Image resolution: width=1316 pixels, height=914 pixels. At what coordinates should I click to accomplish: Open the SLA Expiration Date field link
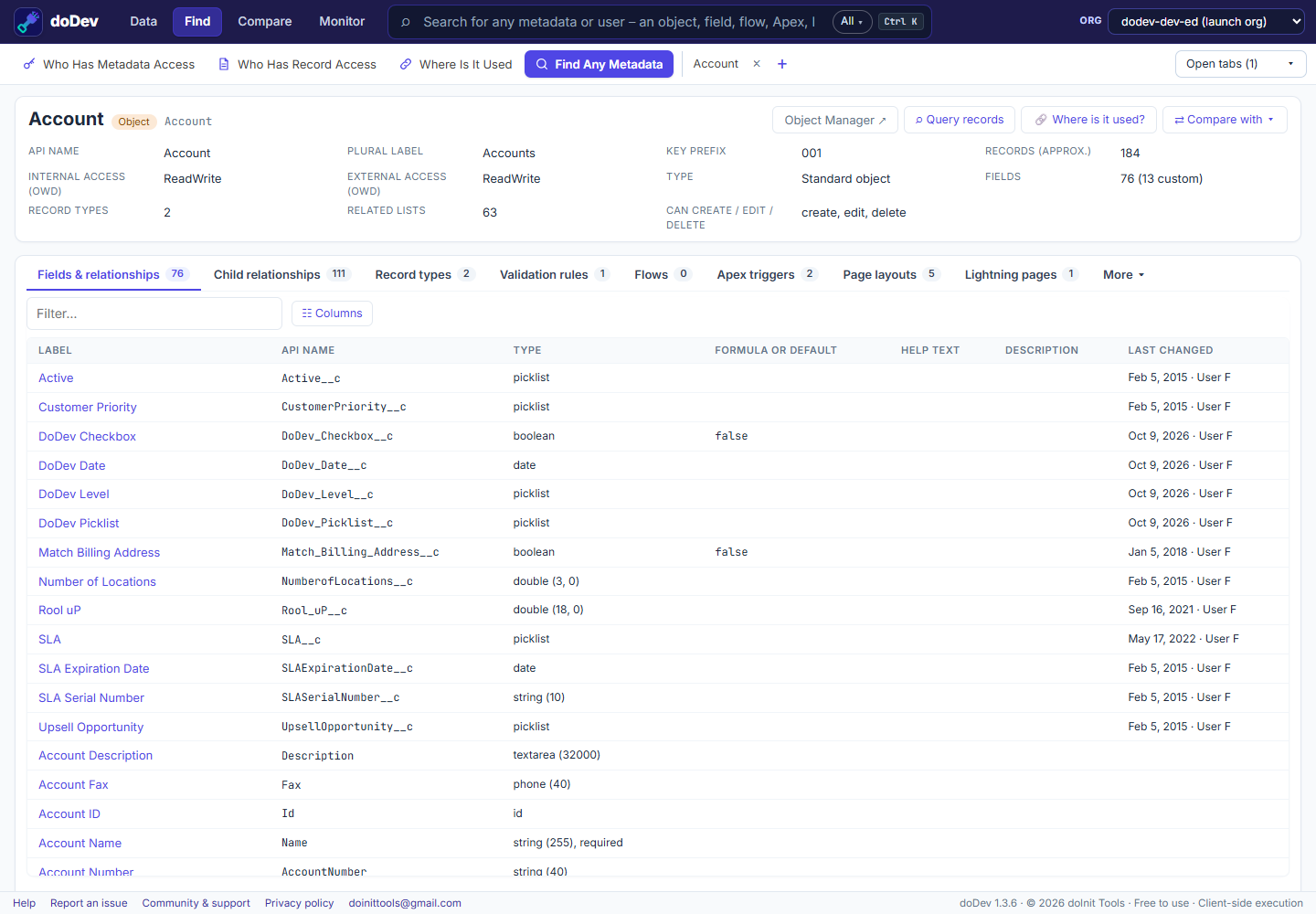coord(93,669)
